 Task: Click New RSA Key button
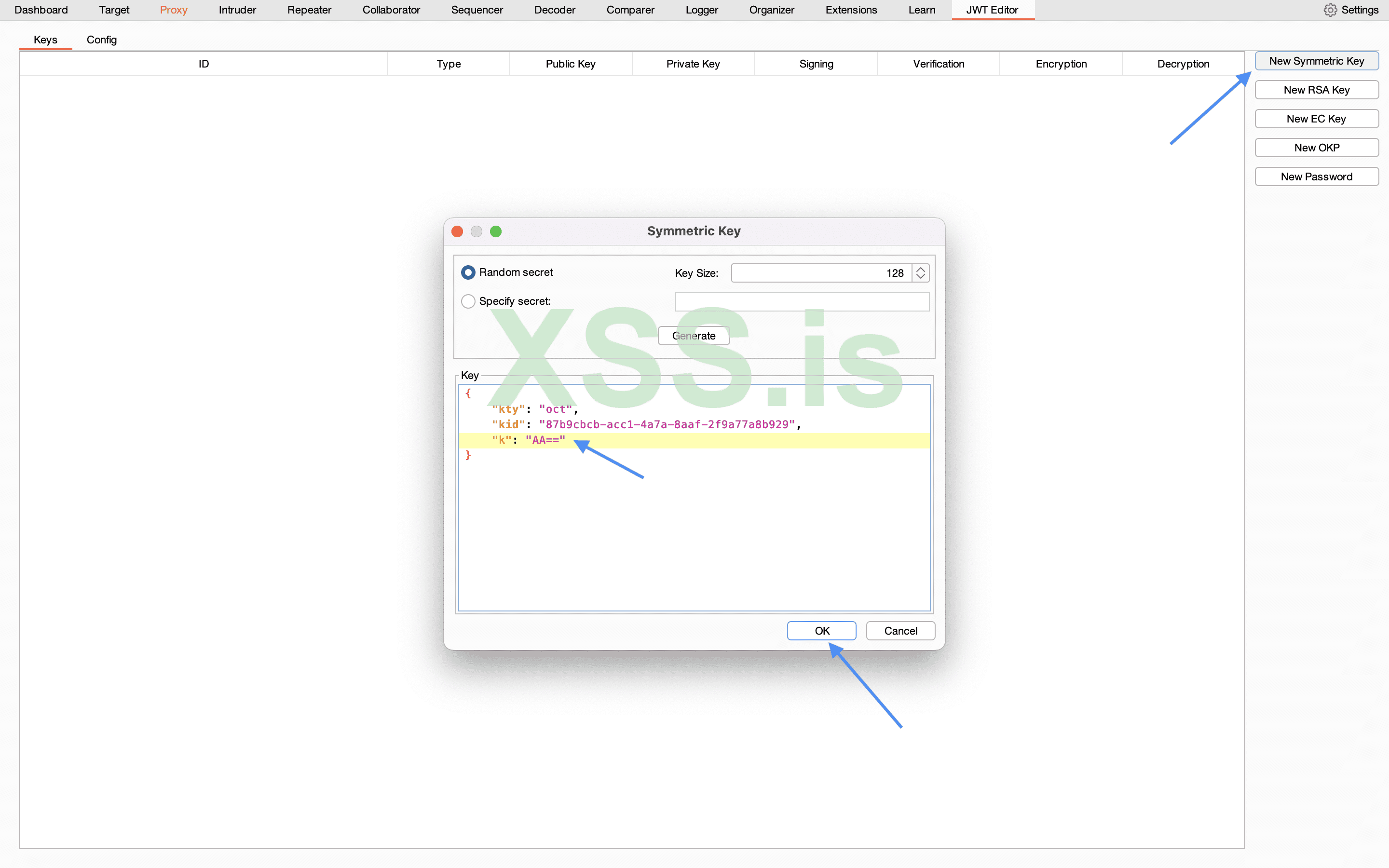1316,90
